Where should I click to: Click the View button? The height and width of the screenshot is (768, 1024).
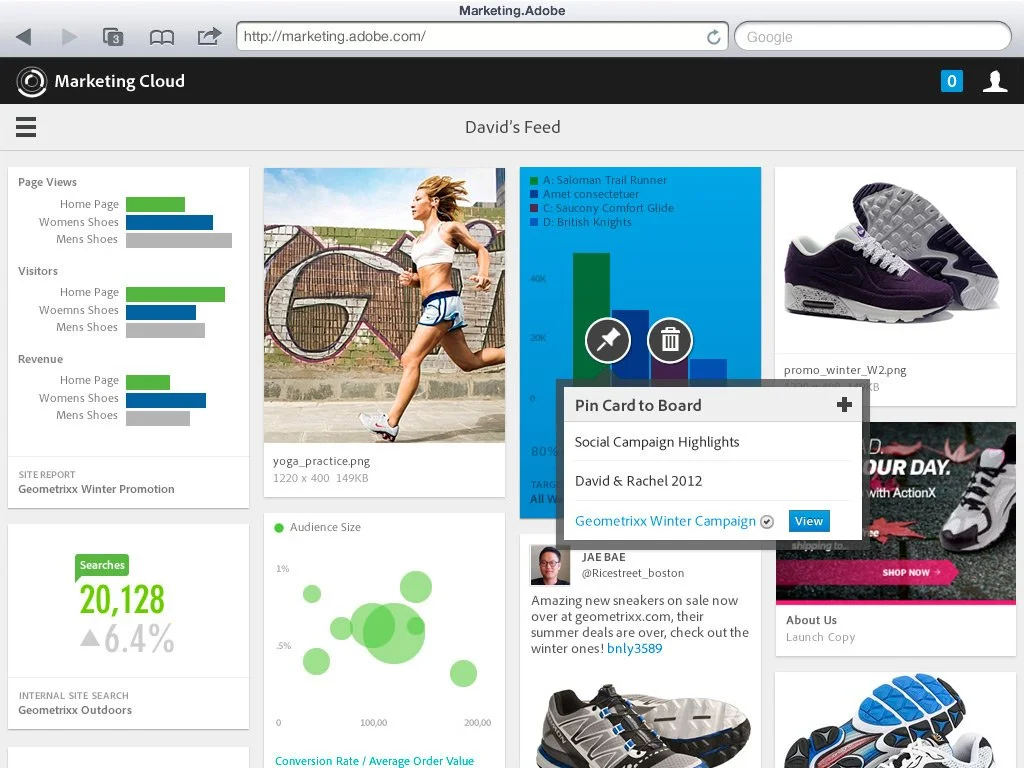(809, 521)
